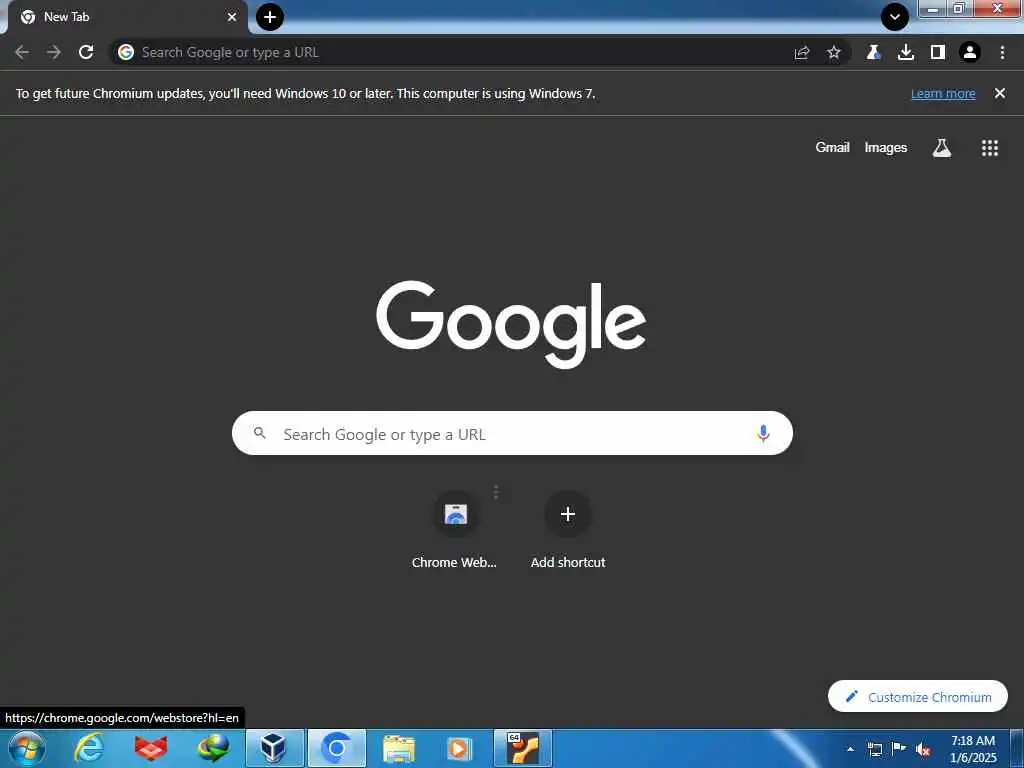1024x768 pixels.
Task: Open Customize Chromium button
Action: 918,696
